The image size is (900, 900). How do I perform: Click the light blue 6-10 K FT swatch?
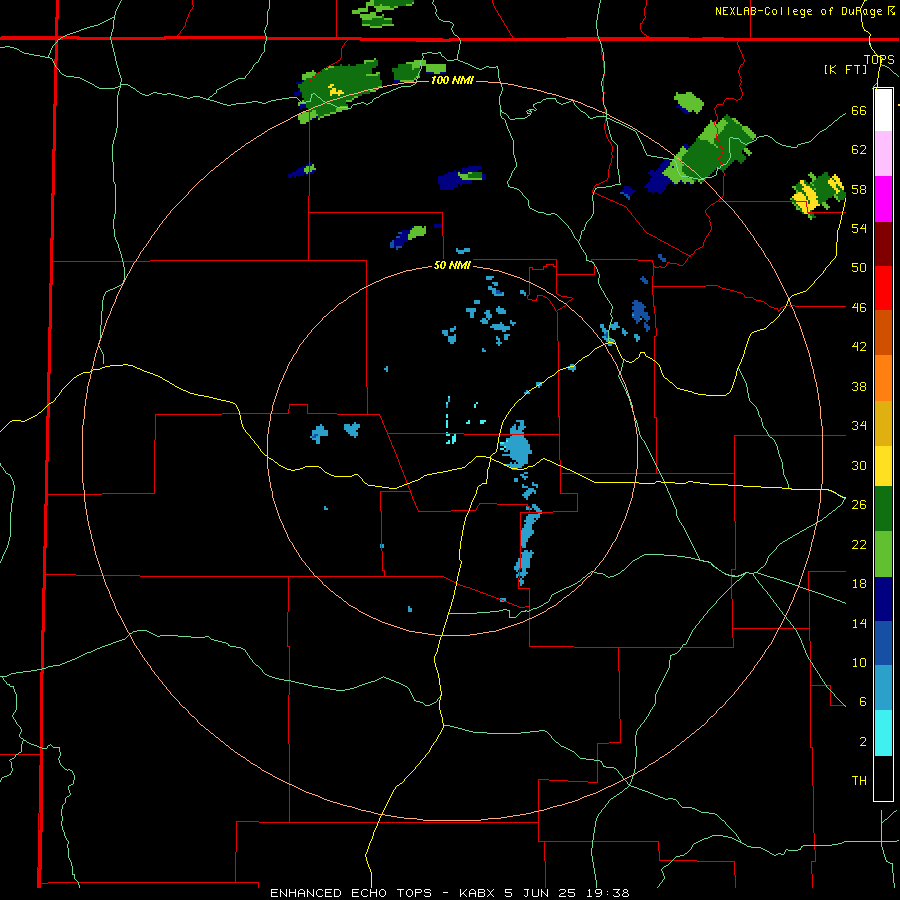883,687
